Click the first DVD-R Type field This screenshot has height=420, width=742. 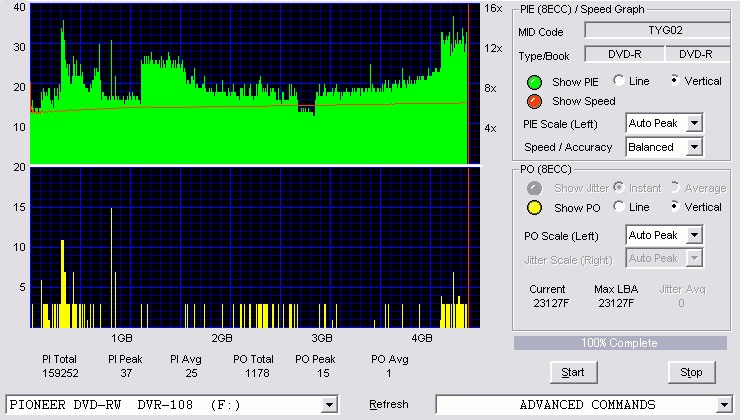click(x=625, y=54)
